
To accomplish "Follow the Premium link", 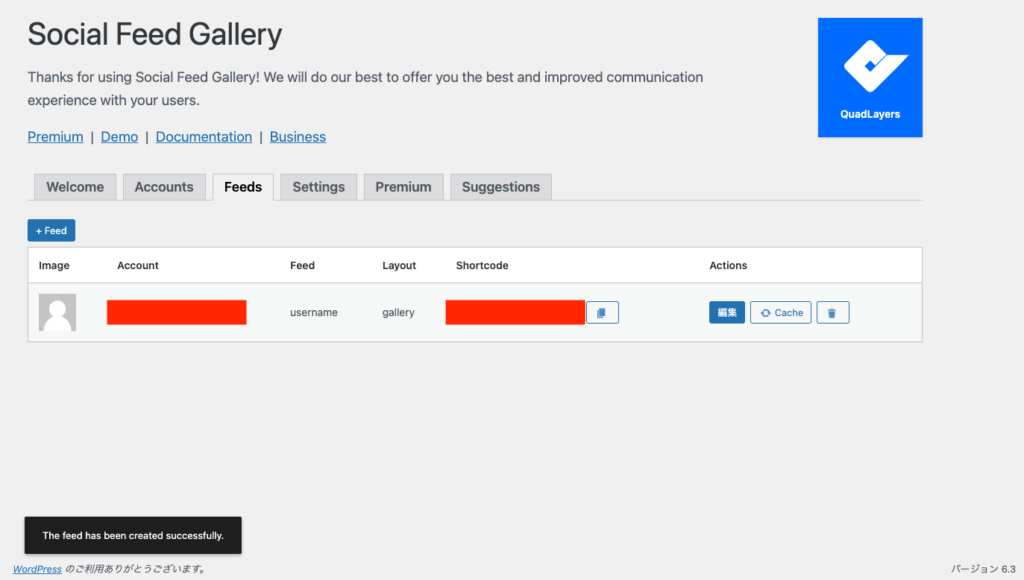I will tap(55, 137).
